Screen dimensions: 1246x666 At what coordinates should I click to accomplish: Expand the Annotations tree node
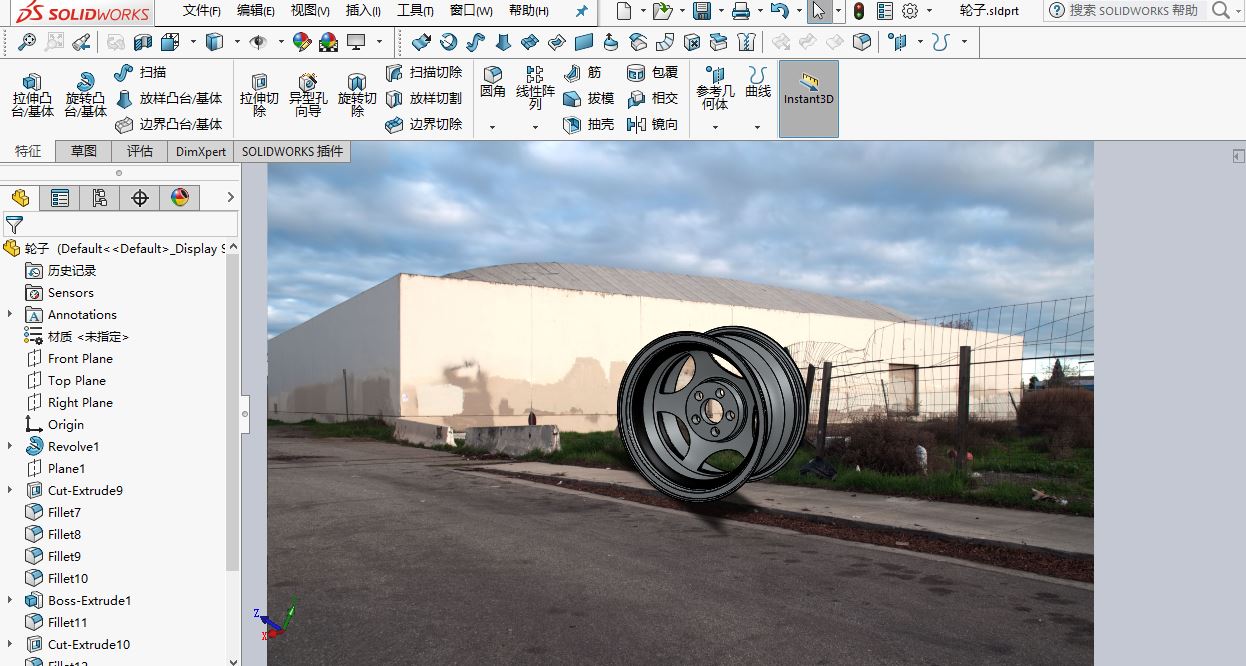(x=10, y=314)
